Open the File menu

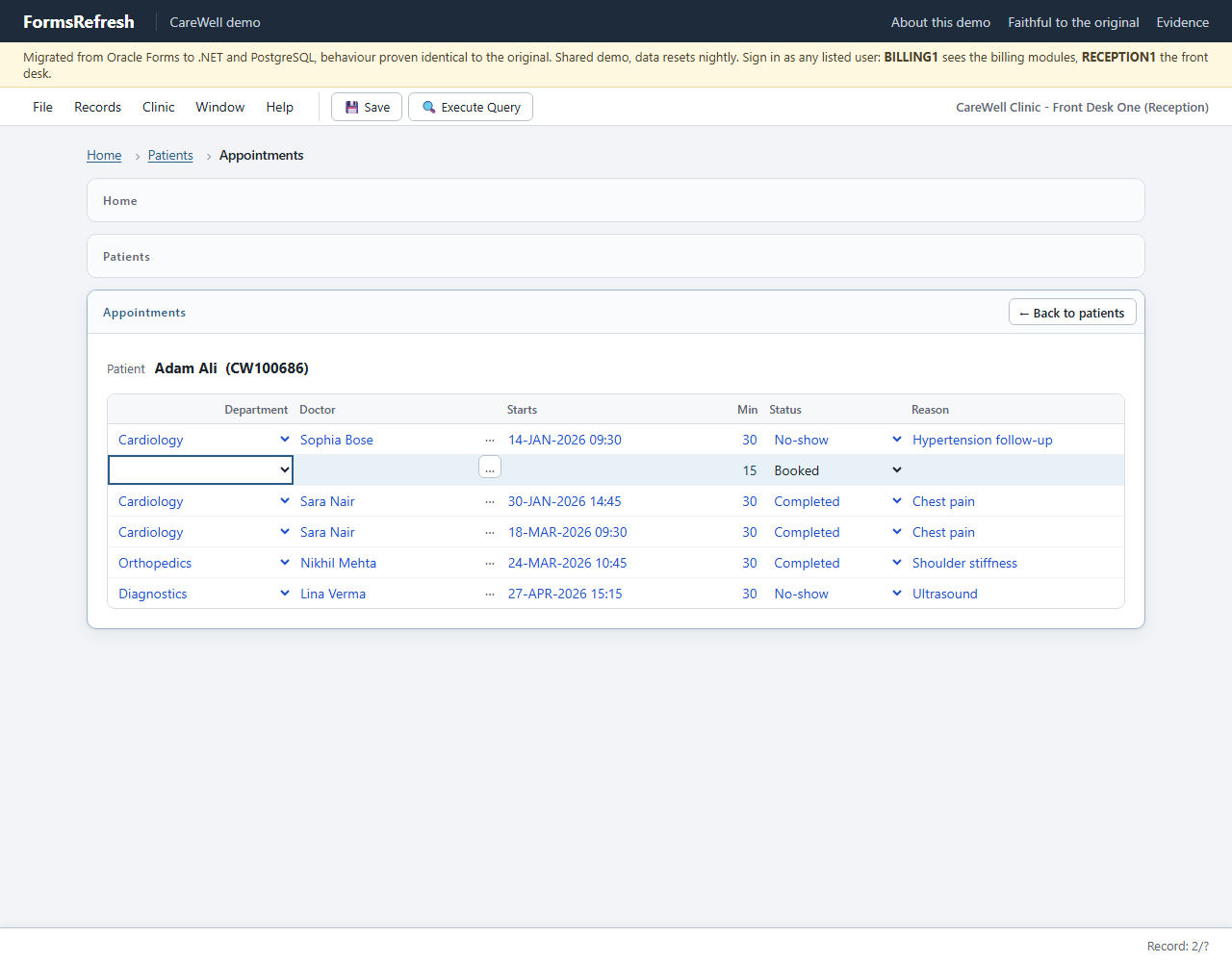tap(42, 107)
